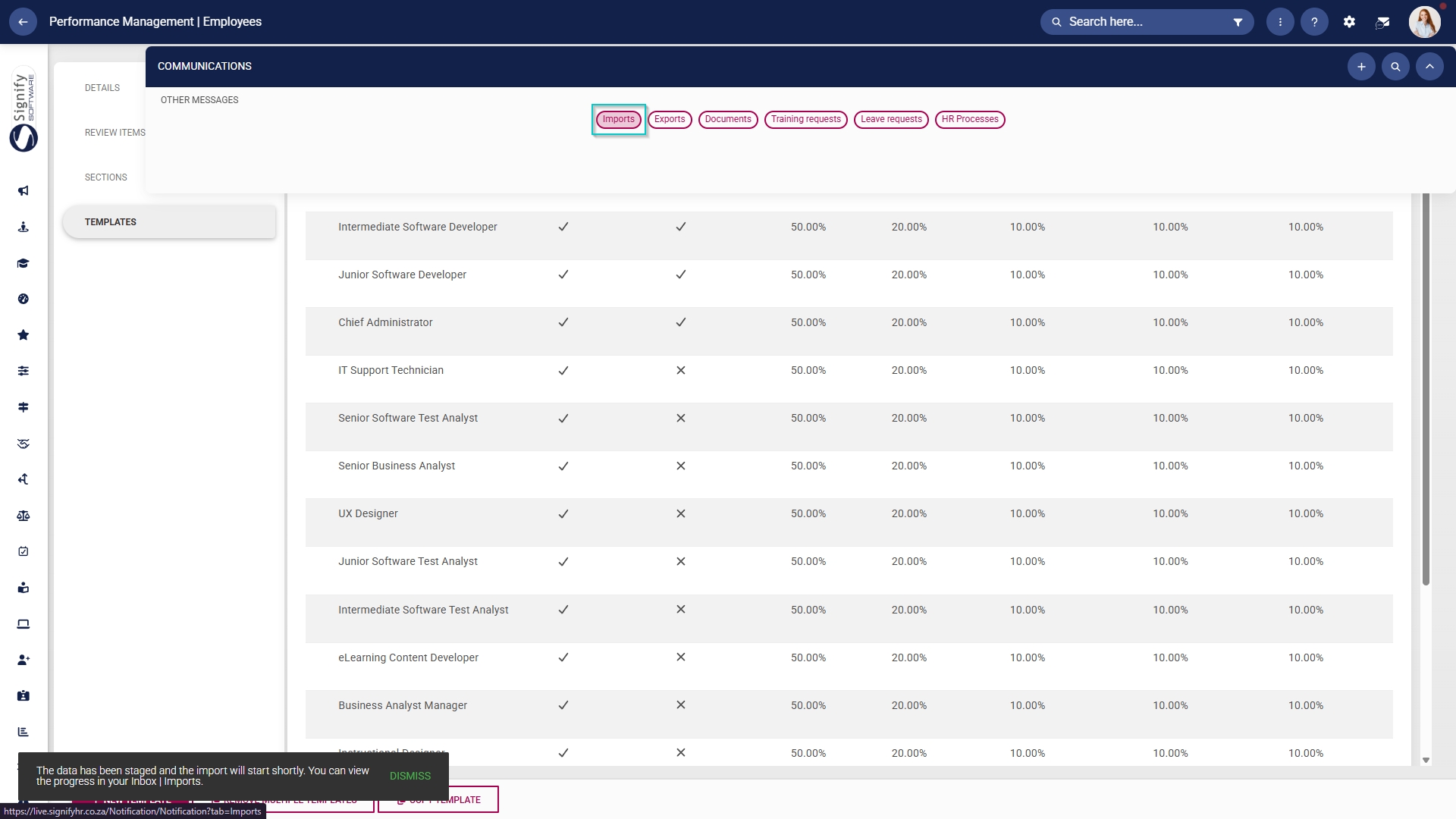1456x819 pixels.
Task: Open the announcements megaphone sidebar icon
Action: (24, 190)
